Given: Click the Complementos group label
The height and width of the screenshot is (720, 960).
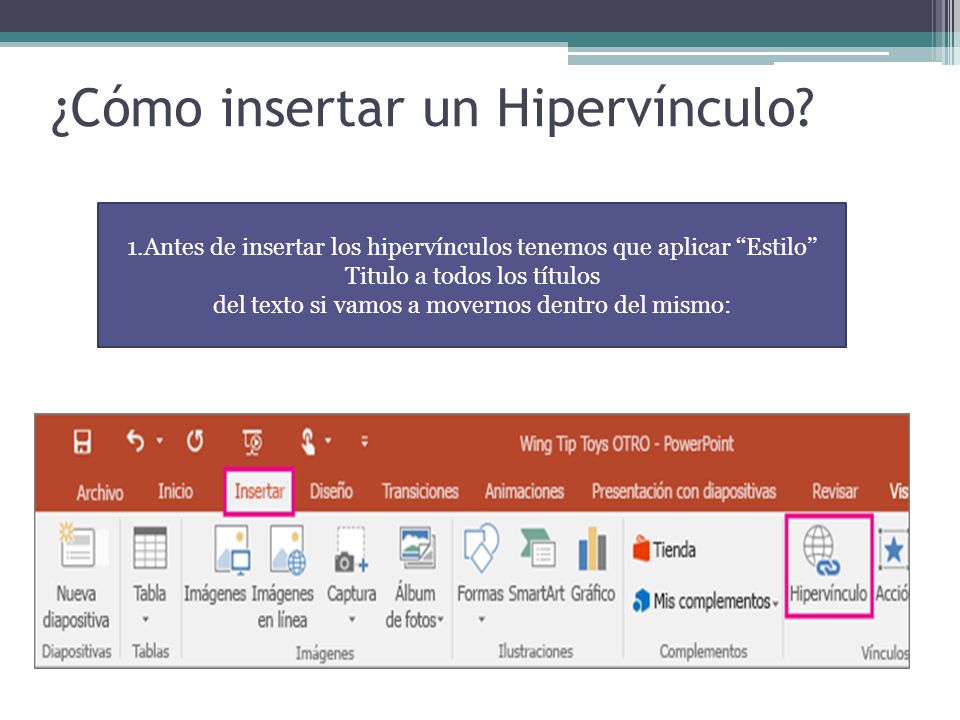Looking at the screenshot, I should click(703, 651).
